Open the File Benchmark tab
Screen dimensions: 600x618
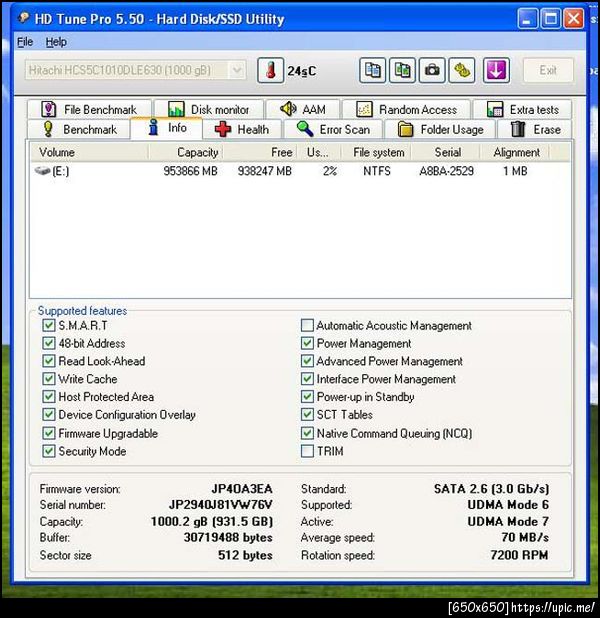89,109
